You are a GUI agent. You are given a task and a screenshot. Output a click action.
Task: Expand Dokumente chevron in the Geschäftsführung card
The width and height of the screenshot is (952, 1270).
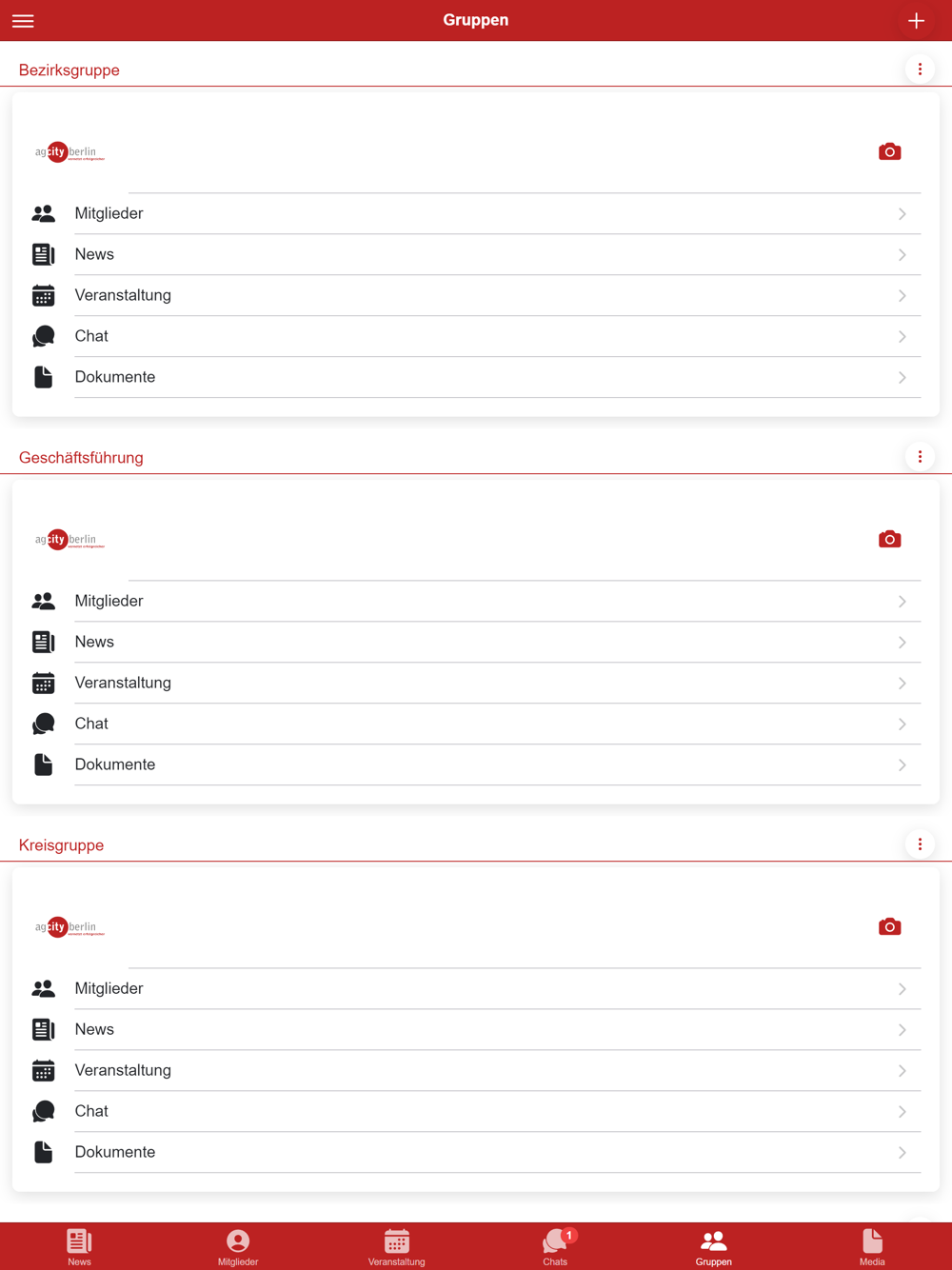click(x=902, y=765)
